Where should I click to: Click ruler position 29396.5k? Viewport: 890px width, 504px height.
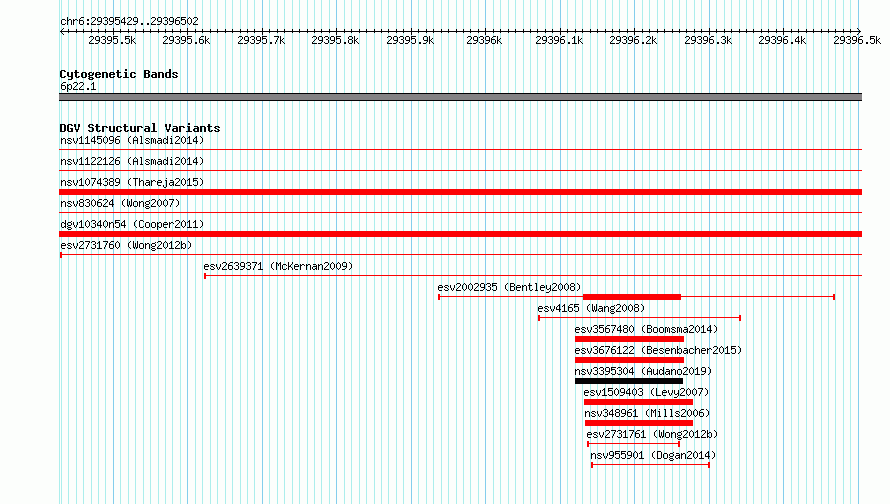tap(857, 40)
